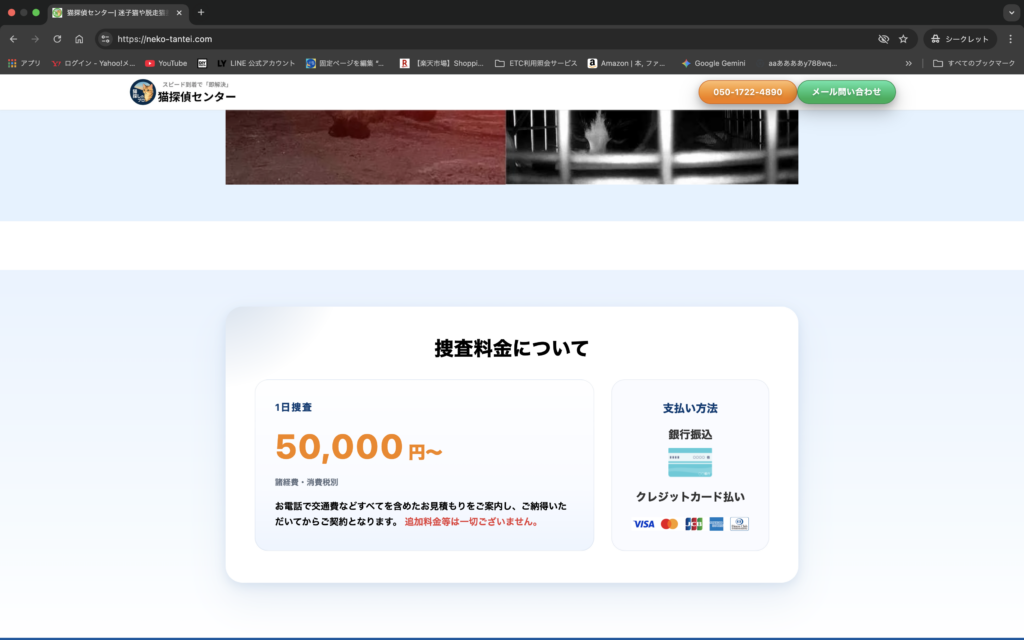Click the Mastercard logo
This screenshot has width=1024, height=640.
pos(669,524)
